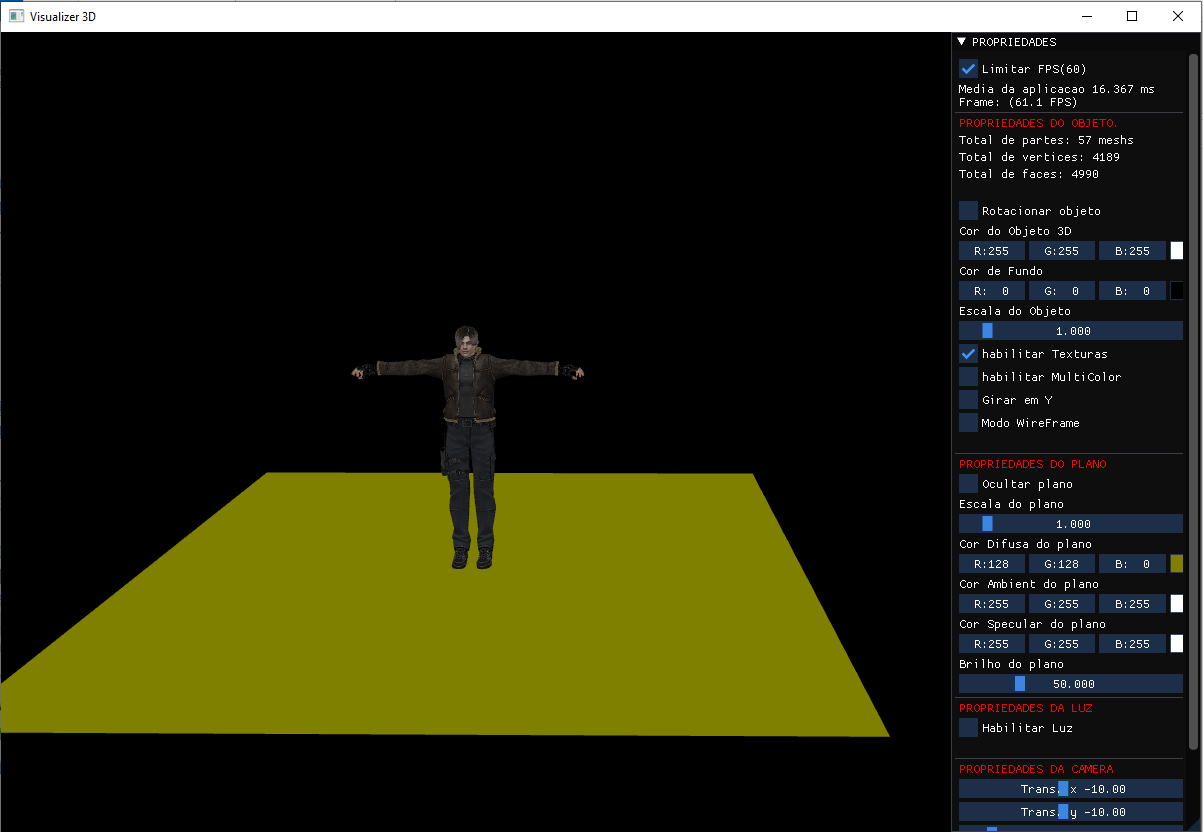Click the Visualizer 3D title bar icon

(14, 15)
